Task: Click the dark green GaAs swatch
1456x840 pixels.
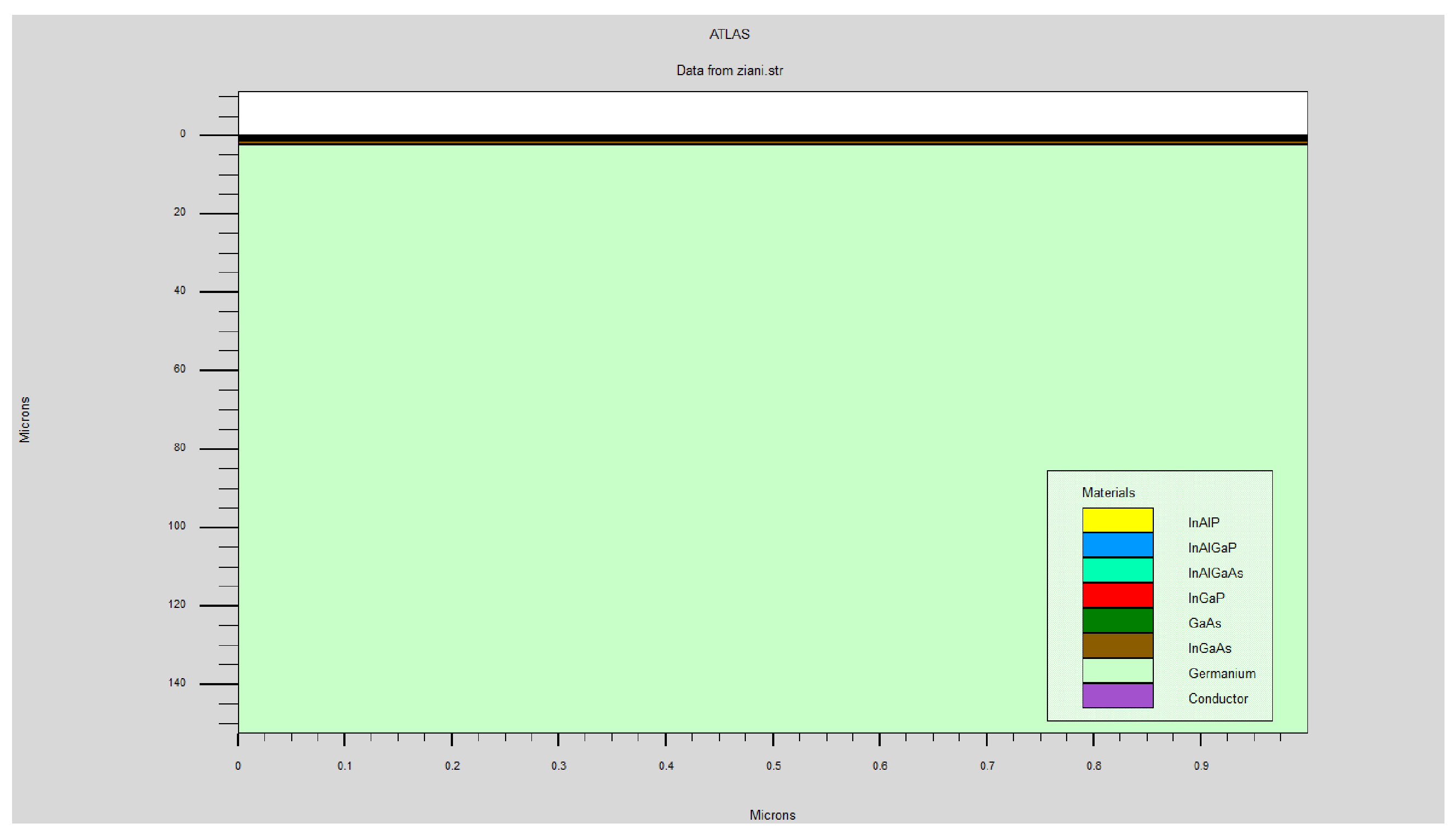Action: tap(1117, 621)
